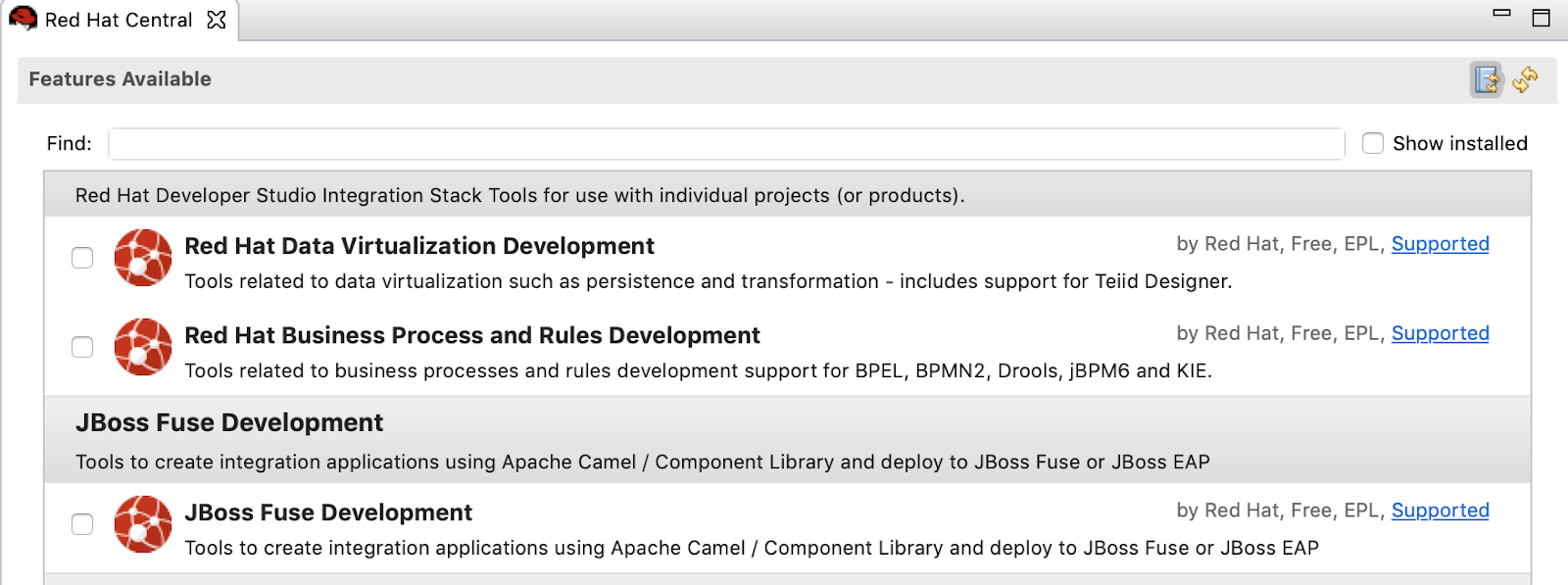Follow the Supported link for JBoss Fuse

[1440, 511]
